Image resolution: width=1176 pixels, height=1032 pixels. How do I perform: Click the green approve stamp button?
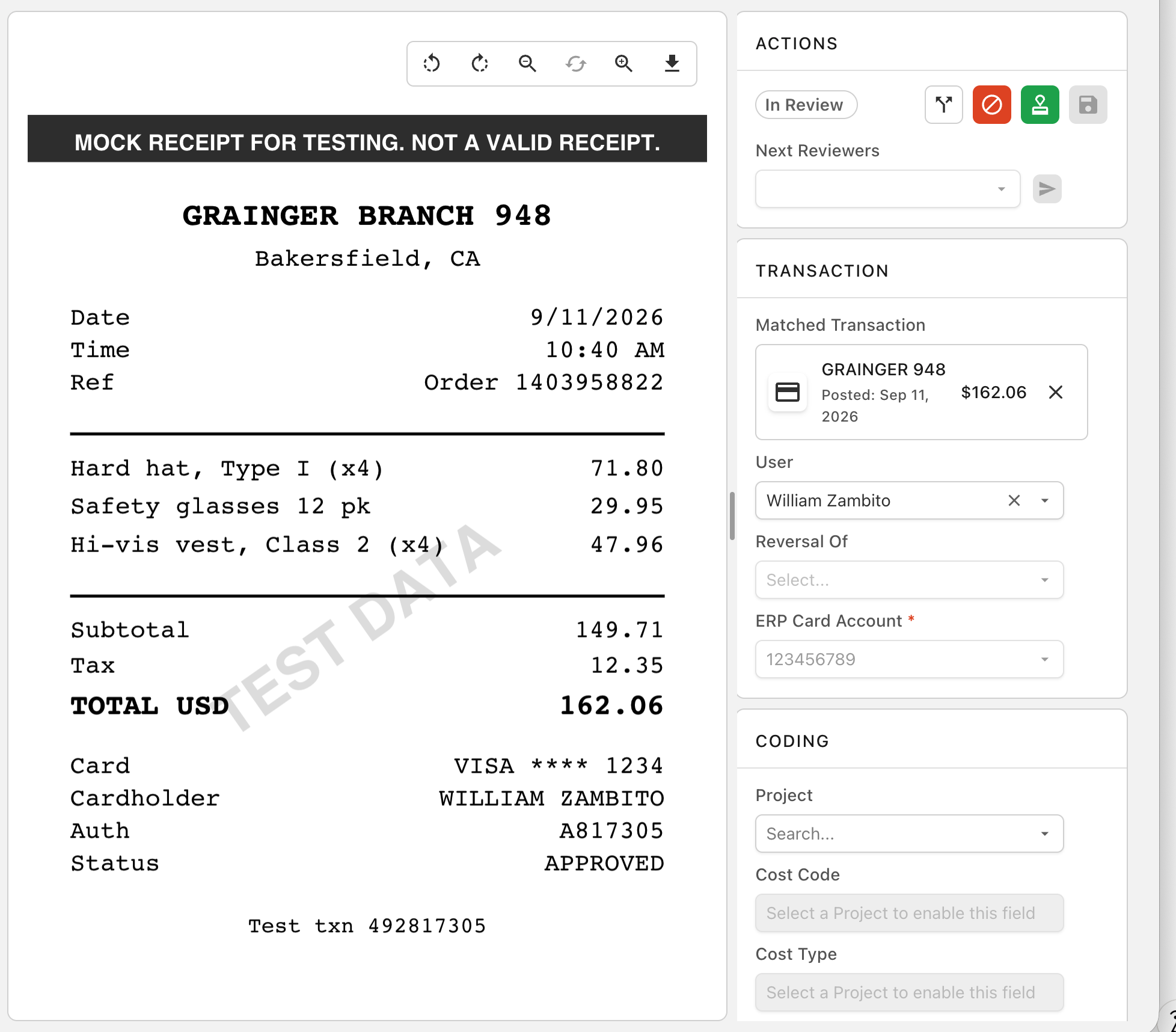click(x=1040, y=105)
